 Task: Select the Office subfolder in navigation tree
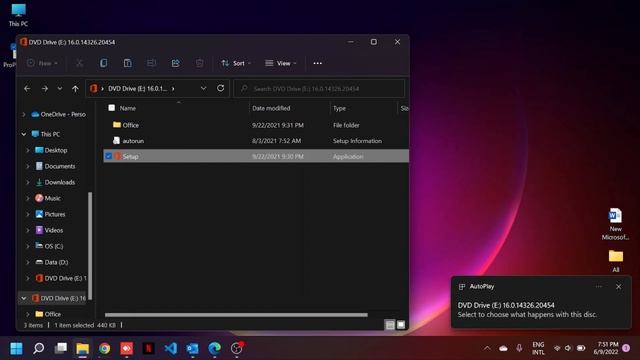52,314
